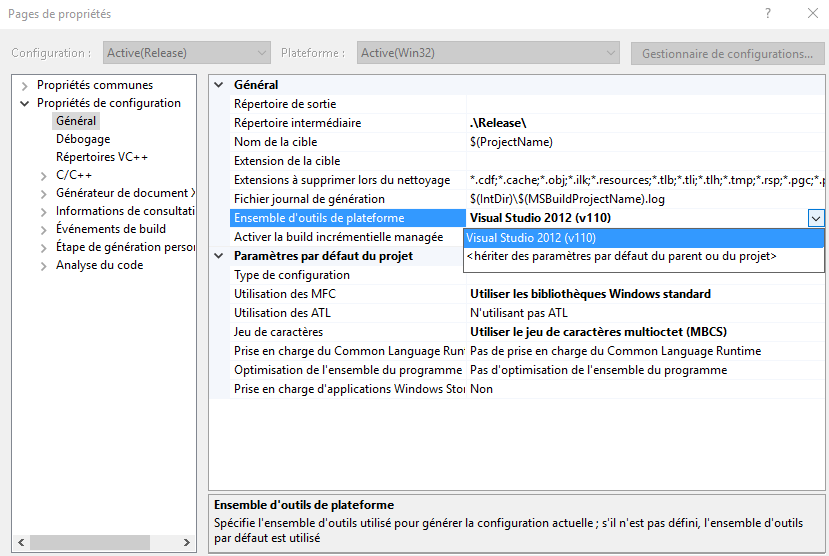
Task: Expand the Analyse du code node
Action: click(x=43, y=266)
